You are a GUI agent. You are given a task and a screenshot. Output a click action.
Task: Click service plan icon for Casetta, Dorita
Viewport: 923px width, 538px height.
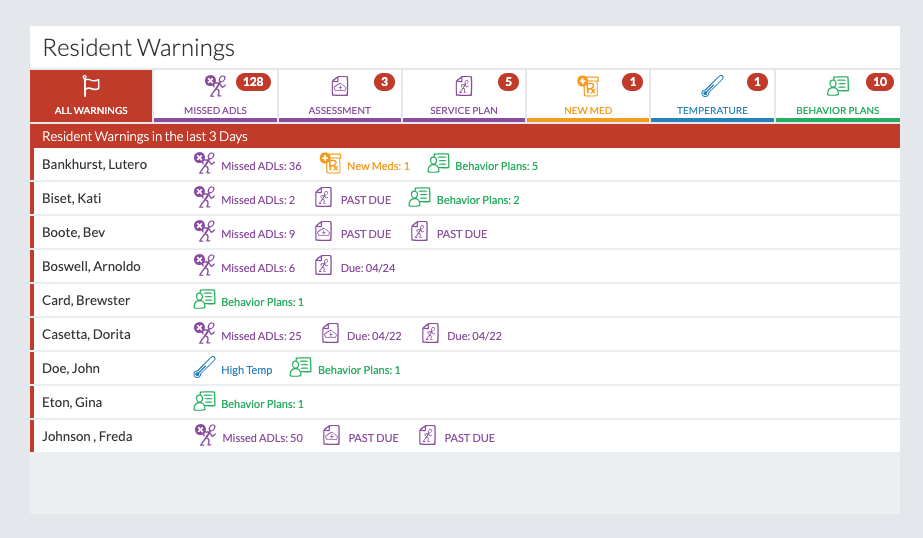(430, 334)
